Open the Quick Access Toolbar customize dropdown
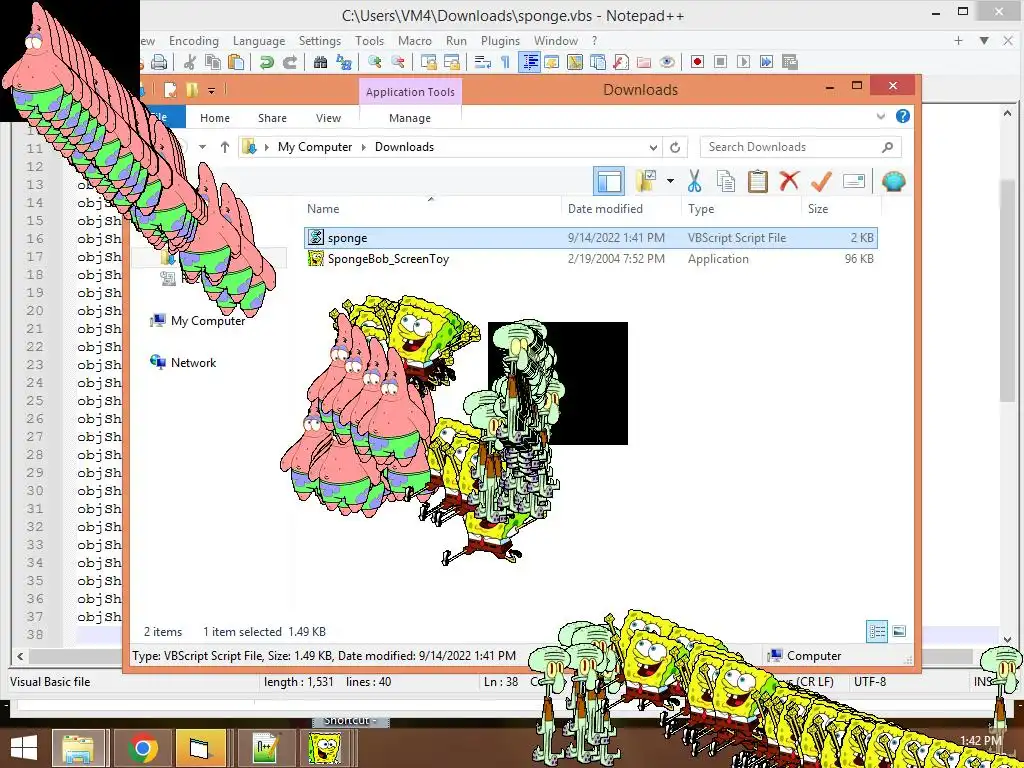 pos(212,90)
